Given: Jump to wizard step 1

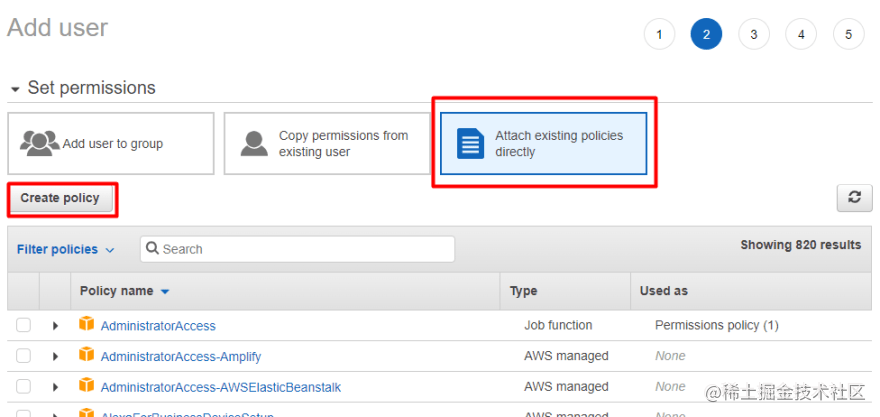Looking at the screenshot, I should point(658,34).
